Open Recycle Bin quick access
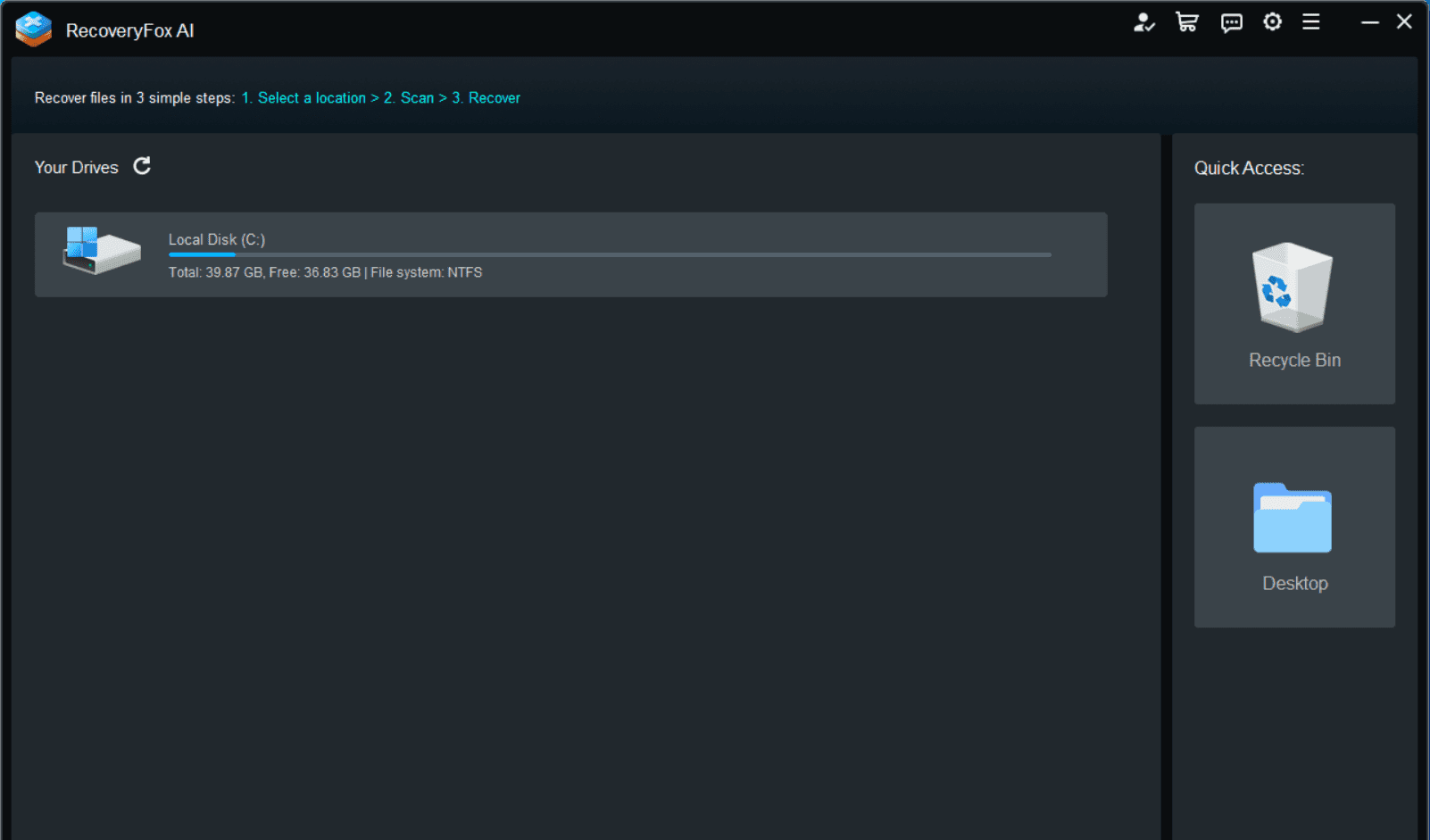Screen dimensions: 1430x840 point(1294,304)
